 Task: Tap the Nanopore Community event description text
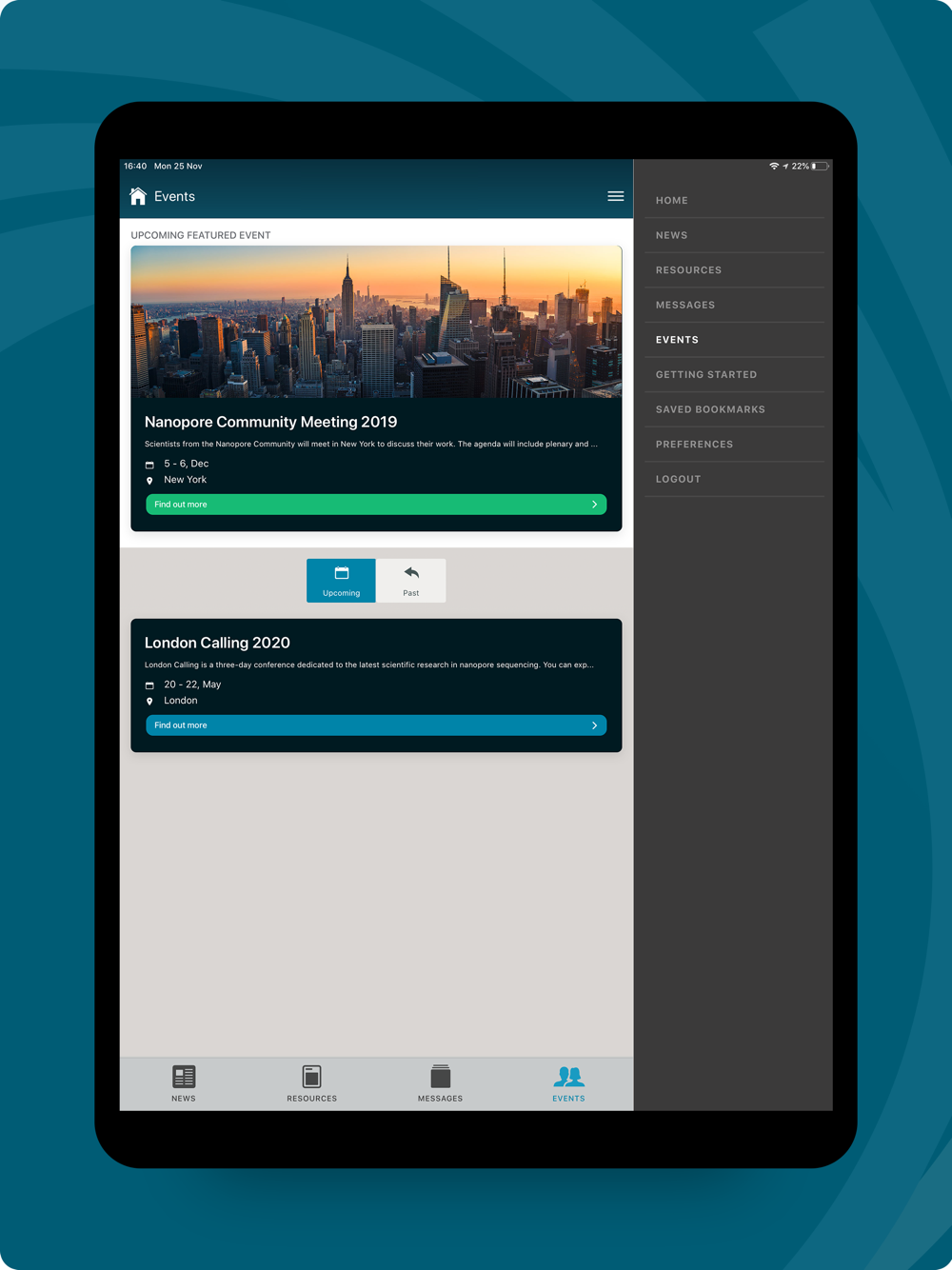371,444
